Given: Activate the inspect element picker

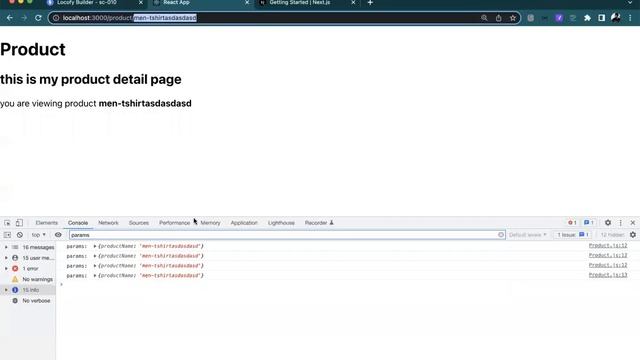Looking at the screenshot, I should [x=7, y=223].
